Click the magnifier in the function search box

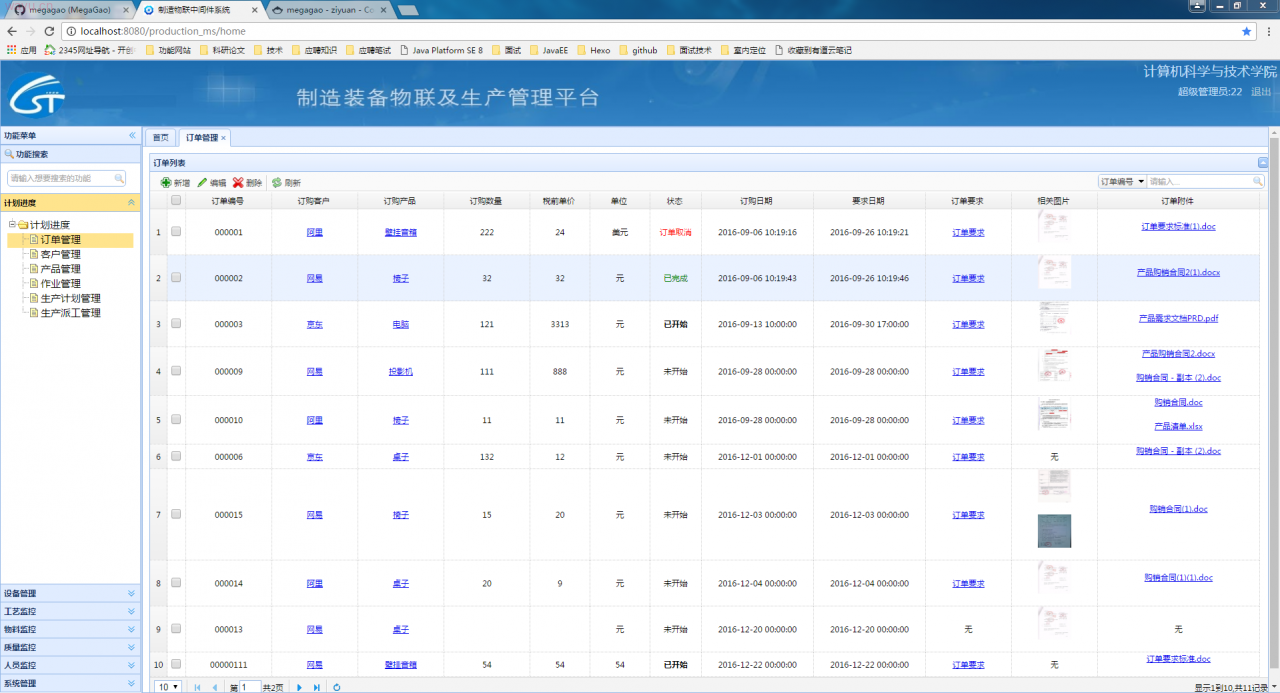tap(119, 178)
